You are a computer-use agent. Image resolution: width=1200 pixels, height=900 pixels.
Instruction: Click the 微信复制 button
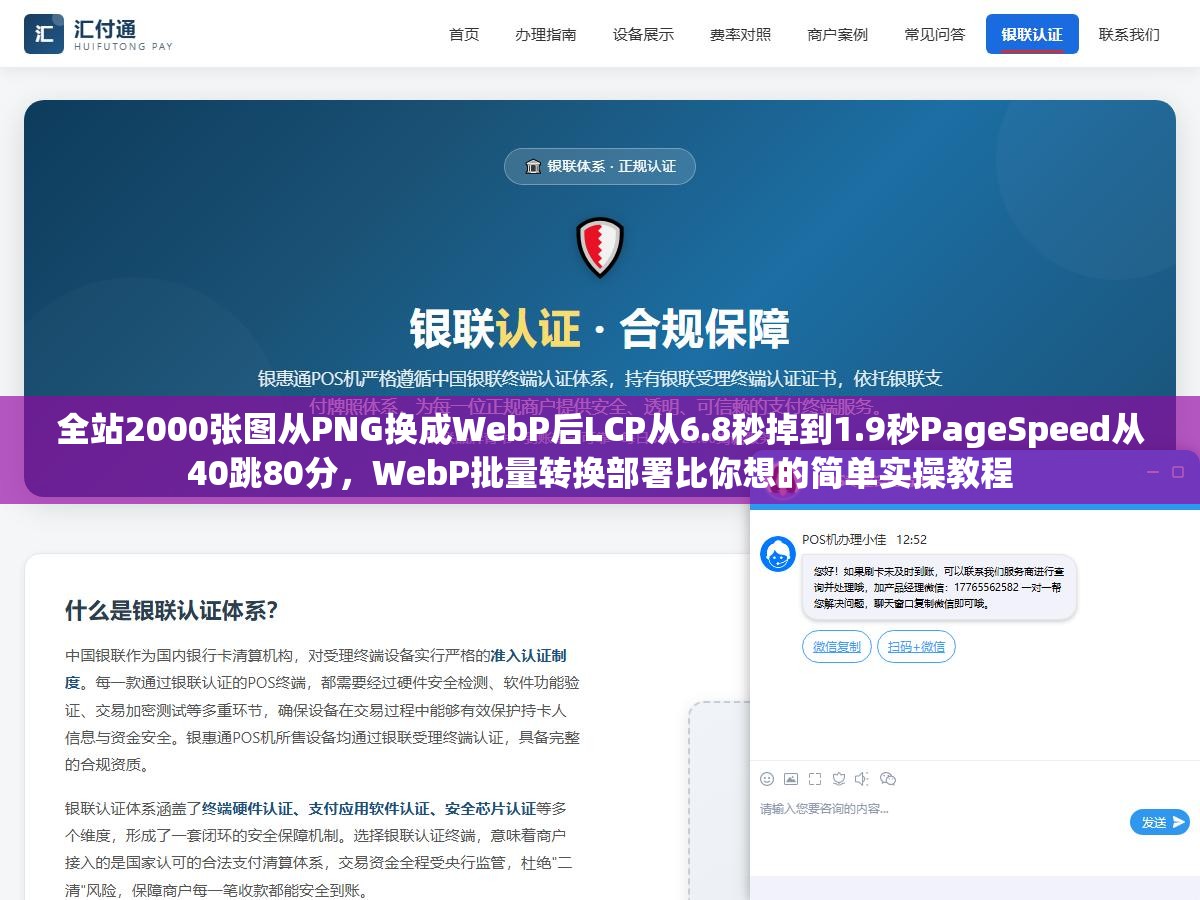[837, 647]
